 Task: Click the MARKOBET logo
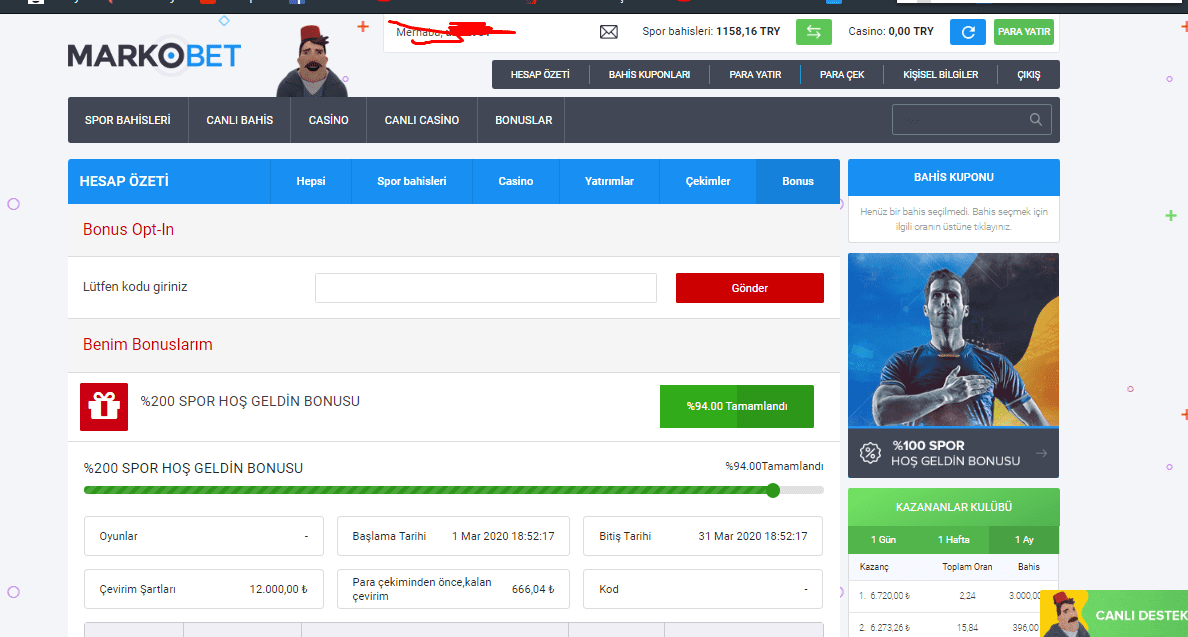(x=155, y=55)
